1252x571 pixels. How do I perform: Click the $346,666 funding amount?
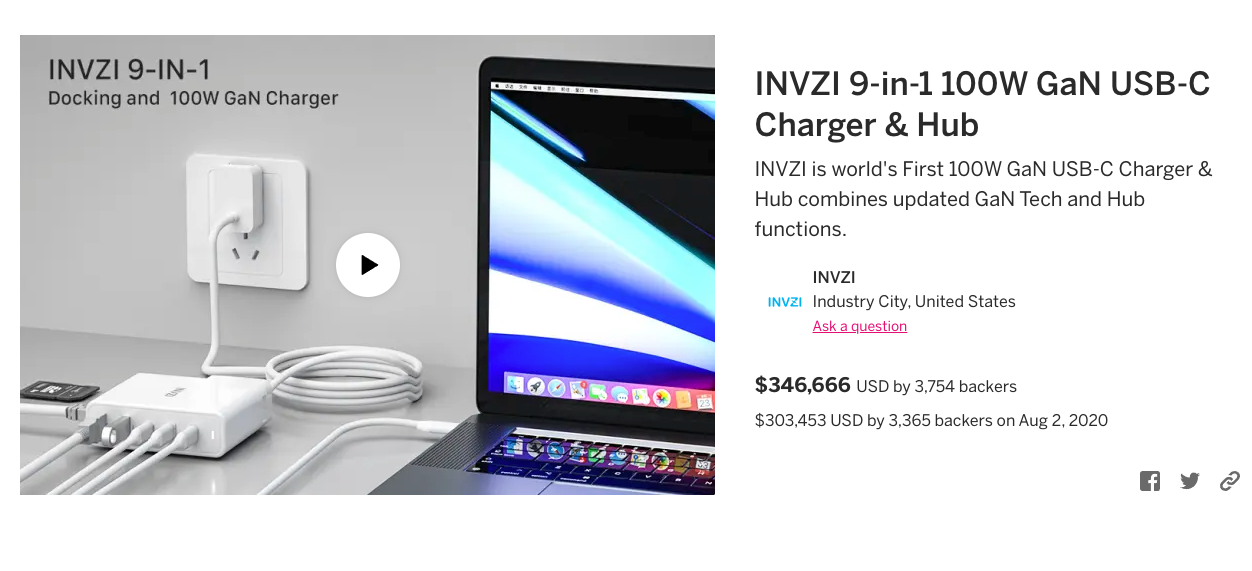803,385
